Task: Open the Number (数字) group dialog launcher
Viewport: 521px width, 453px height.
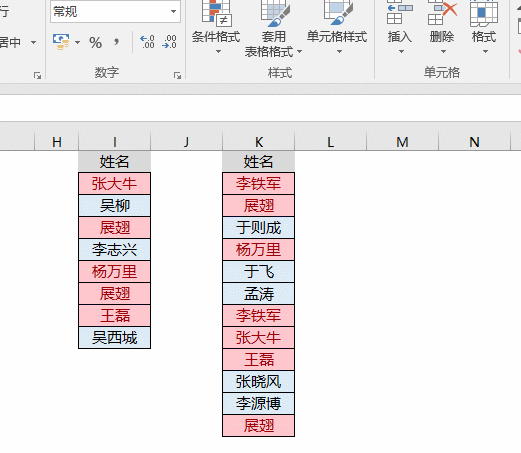Action: click(177, 76)
